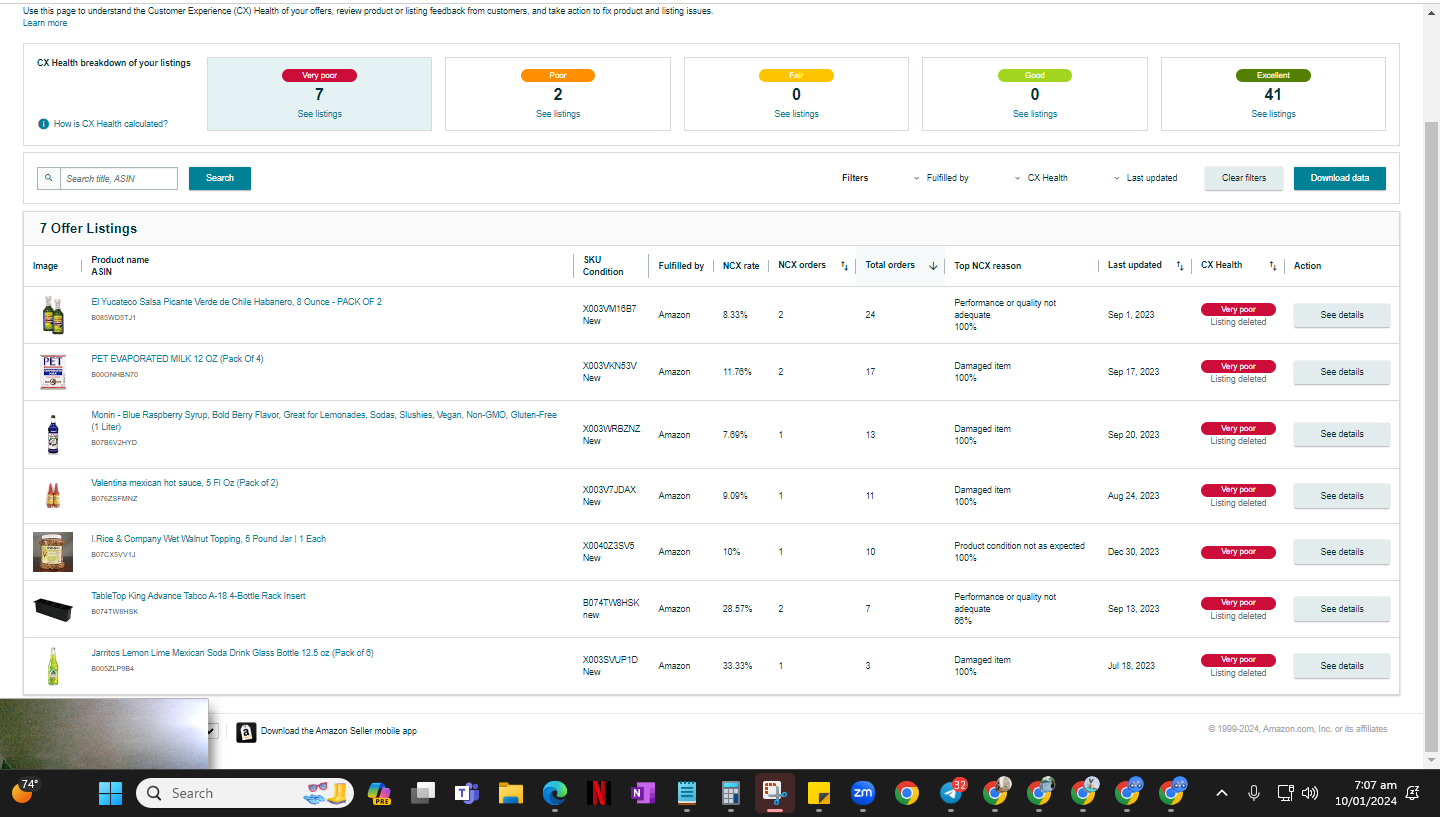See details for El Yucateco Salsa listing
Image resolution: width=1440 pixels, height=817 pixels.
pyautogui.click(x=1342, y=315)
